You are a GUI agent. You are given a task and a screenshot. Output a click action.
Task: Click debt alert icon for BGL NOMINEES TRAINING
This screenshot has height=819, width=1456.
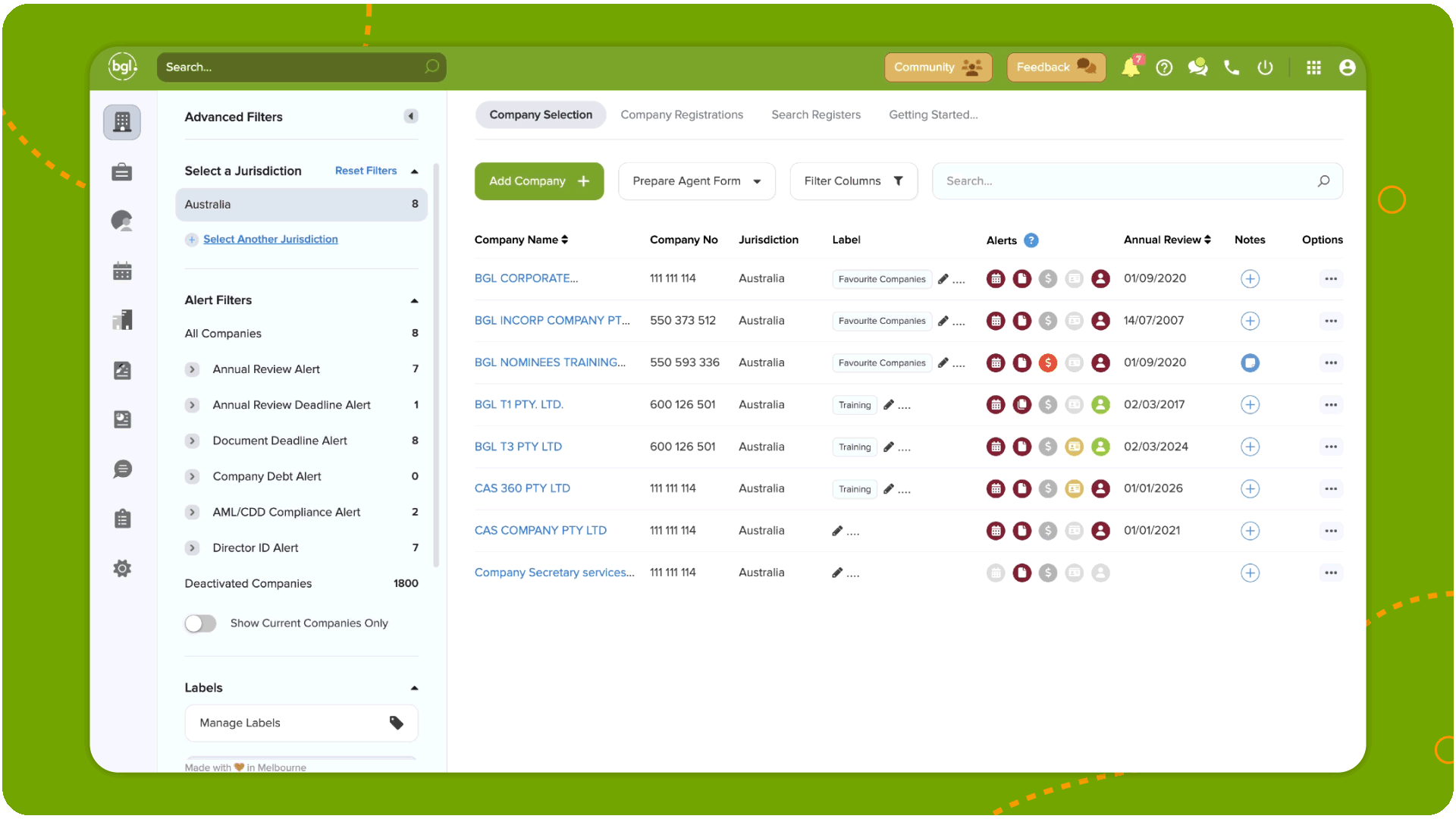point(1048,362)
